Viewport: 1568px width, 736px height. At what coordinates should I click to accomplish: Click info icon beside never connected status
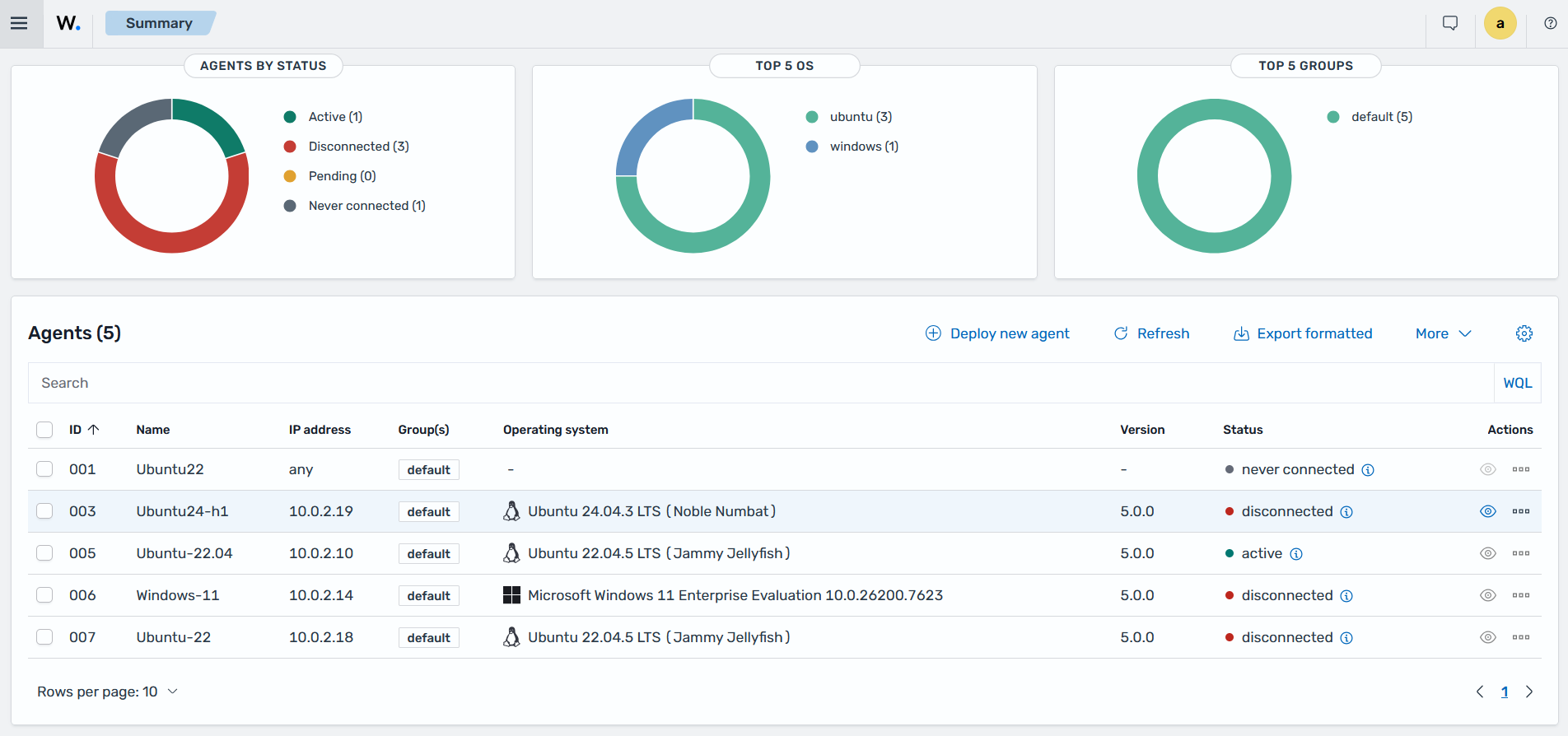[1368, 470]
